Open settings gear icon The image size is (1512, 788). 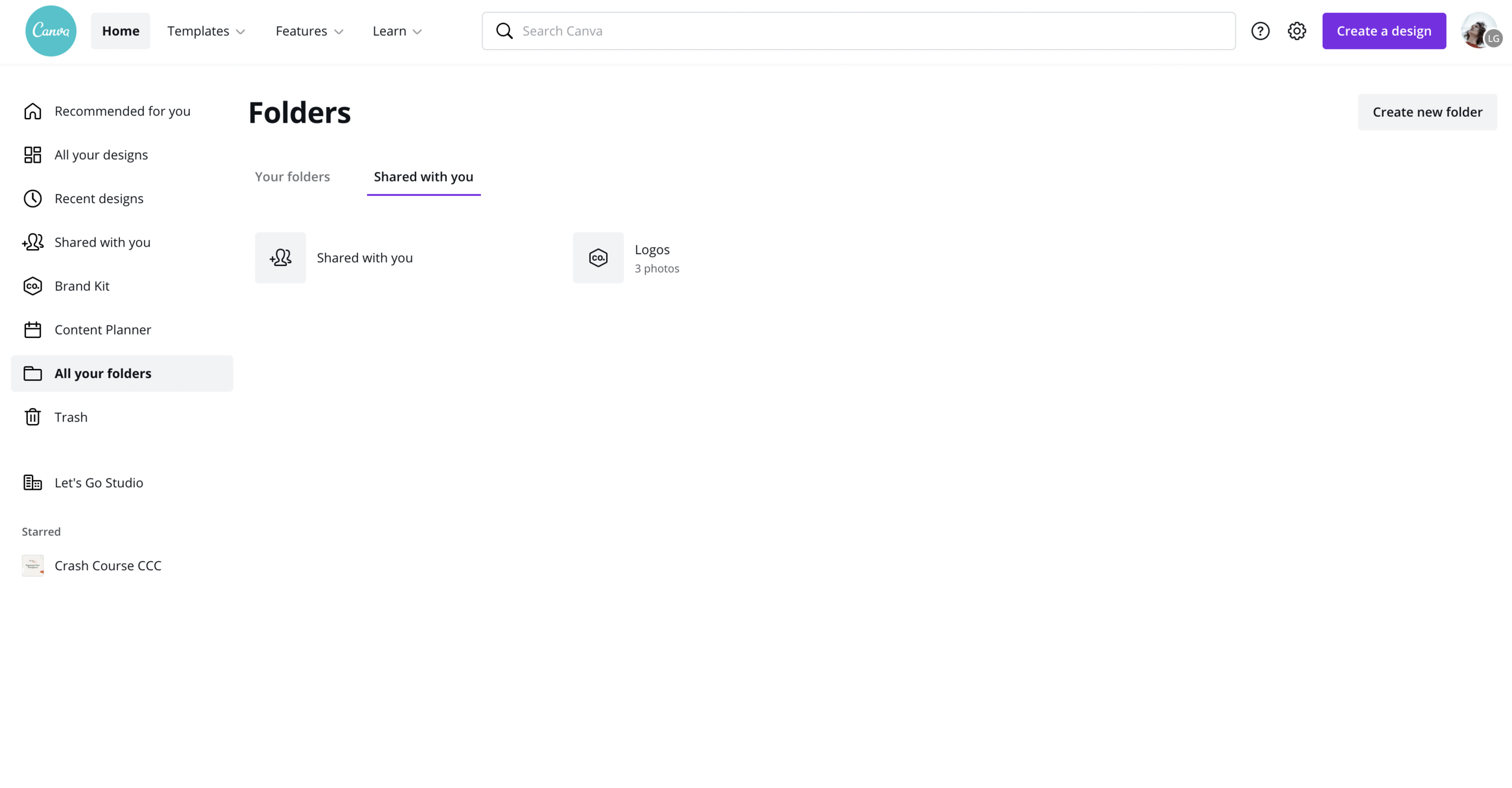point(1296,31)
